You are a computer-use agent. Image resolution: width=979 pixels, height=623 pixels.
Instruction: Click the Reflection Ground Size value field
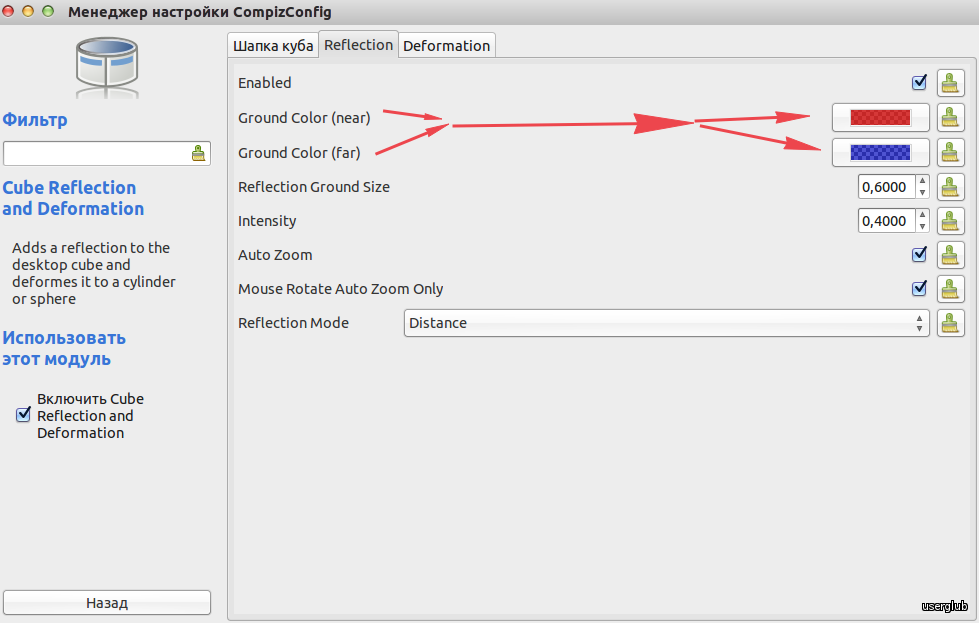[x=887, y=187]
